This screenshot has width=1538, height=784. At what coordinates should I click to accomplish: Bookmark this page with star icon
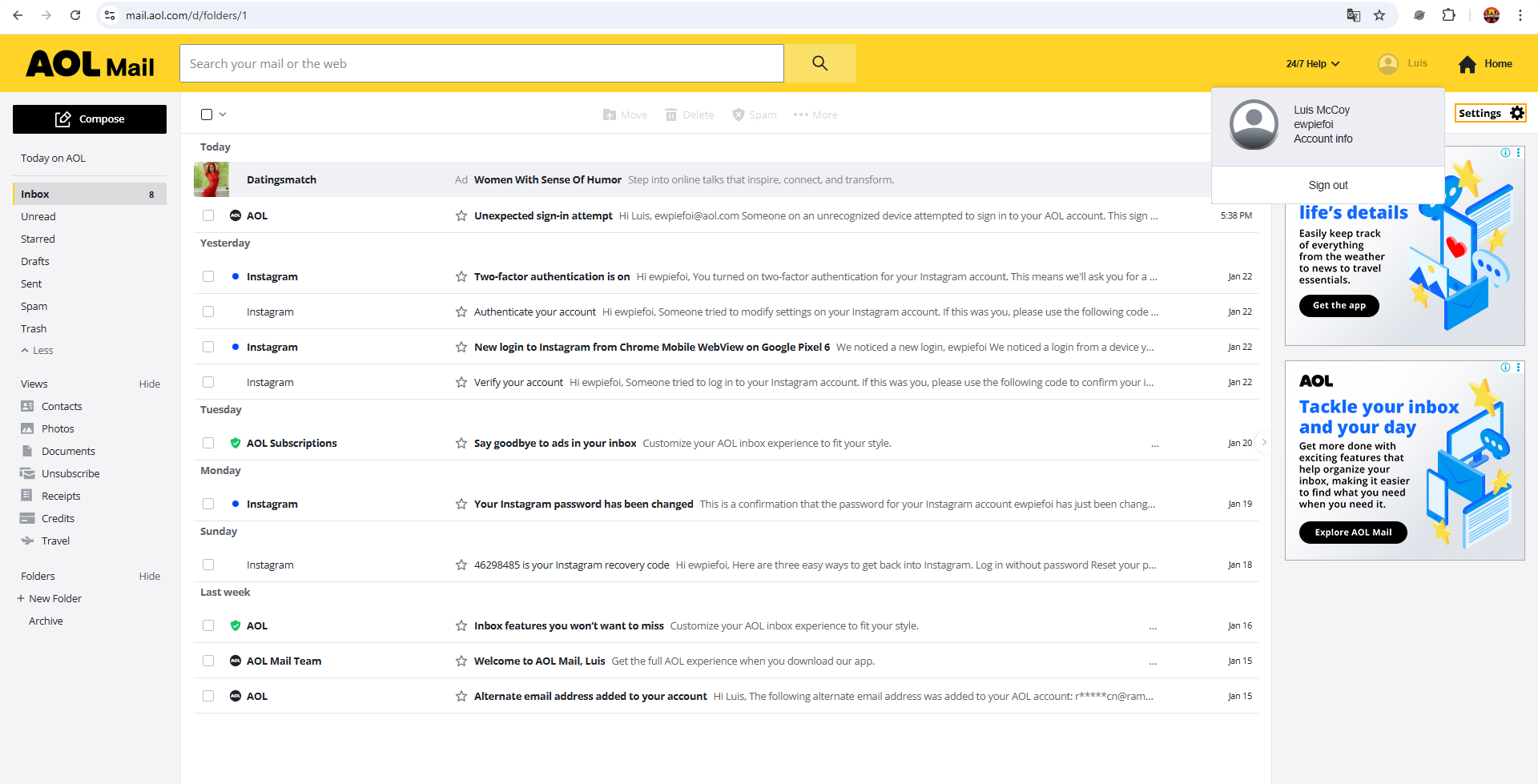(1379, 15)
